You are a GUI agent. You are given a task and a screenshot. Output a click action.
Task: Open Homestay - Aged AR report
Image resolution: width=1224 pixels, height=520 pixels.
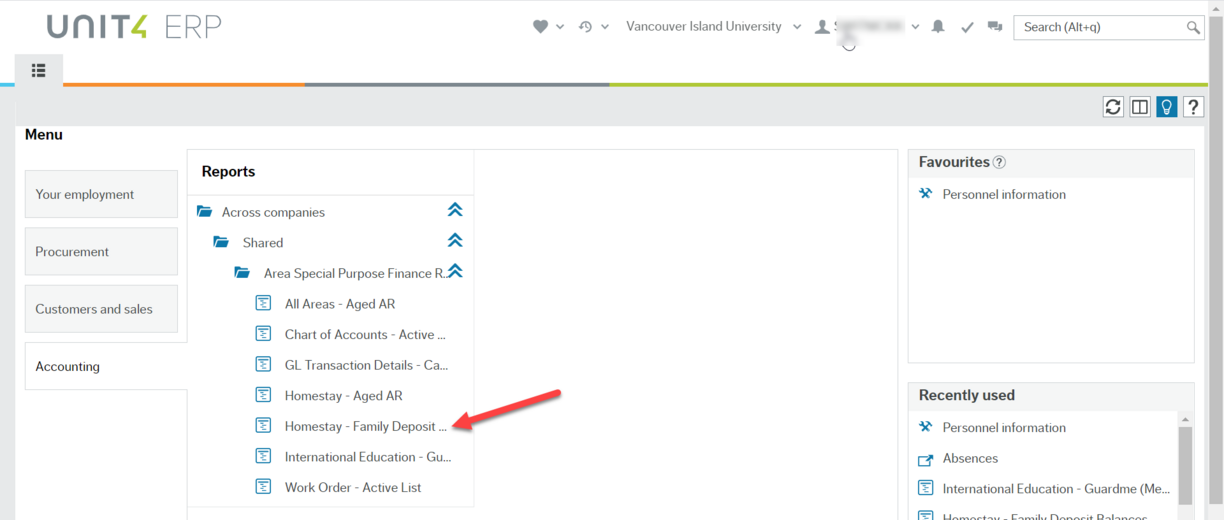[344, 396]
